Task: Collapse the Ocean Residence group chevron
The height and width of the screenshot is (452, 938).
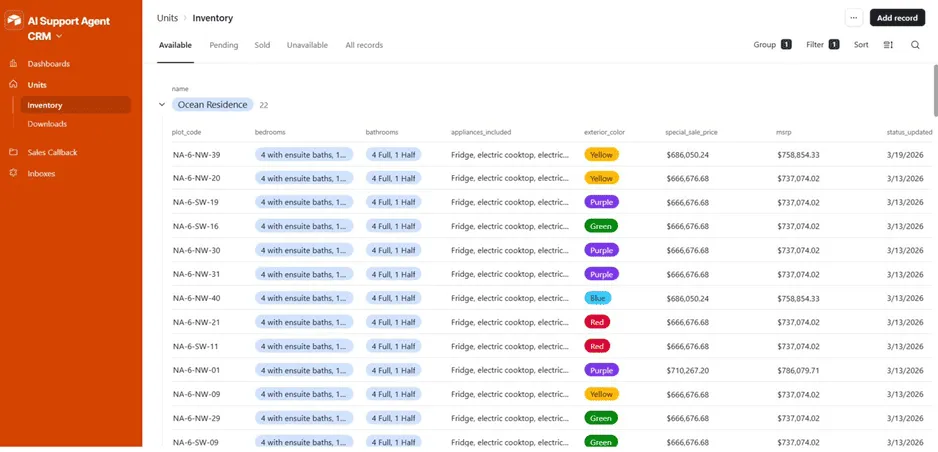Action: tap(162, 105)
